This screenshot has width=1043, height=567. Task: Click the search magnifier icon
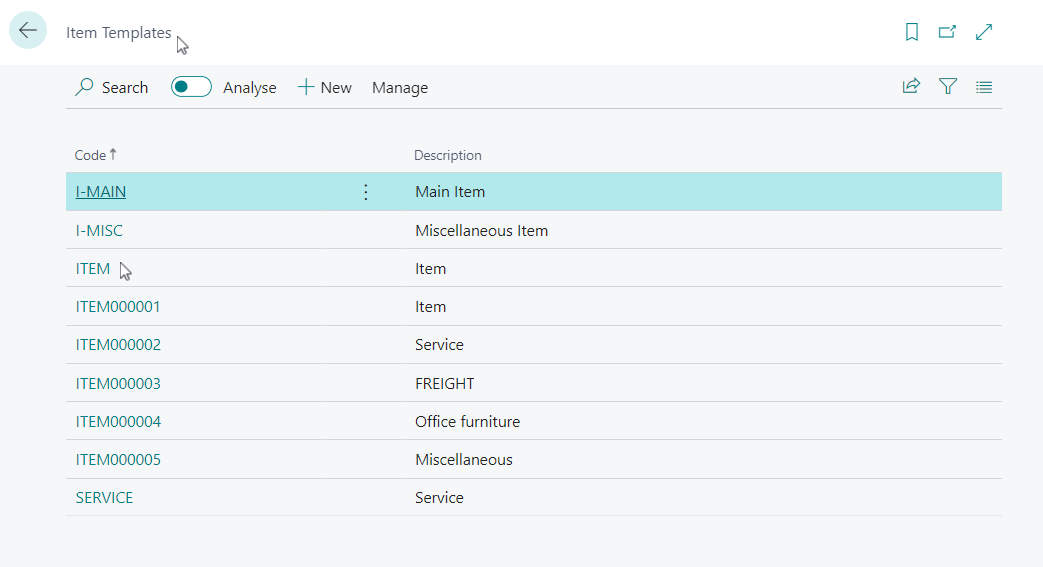(84, 87)
